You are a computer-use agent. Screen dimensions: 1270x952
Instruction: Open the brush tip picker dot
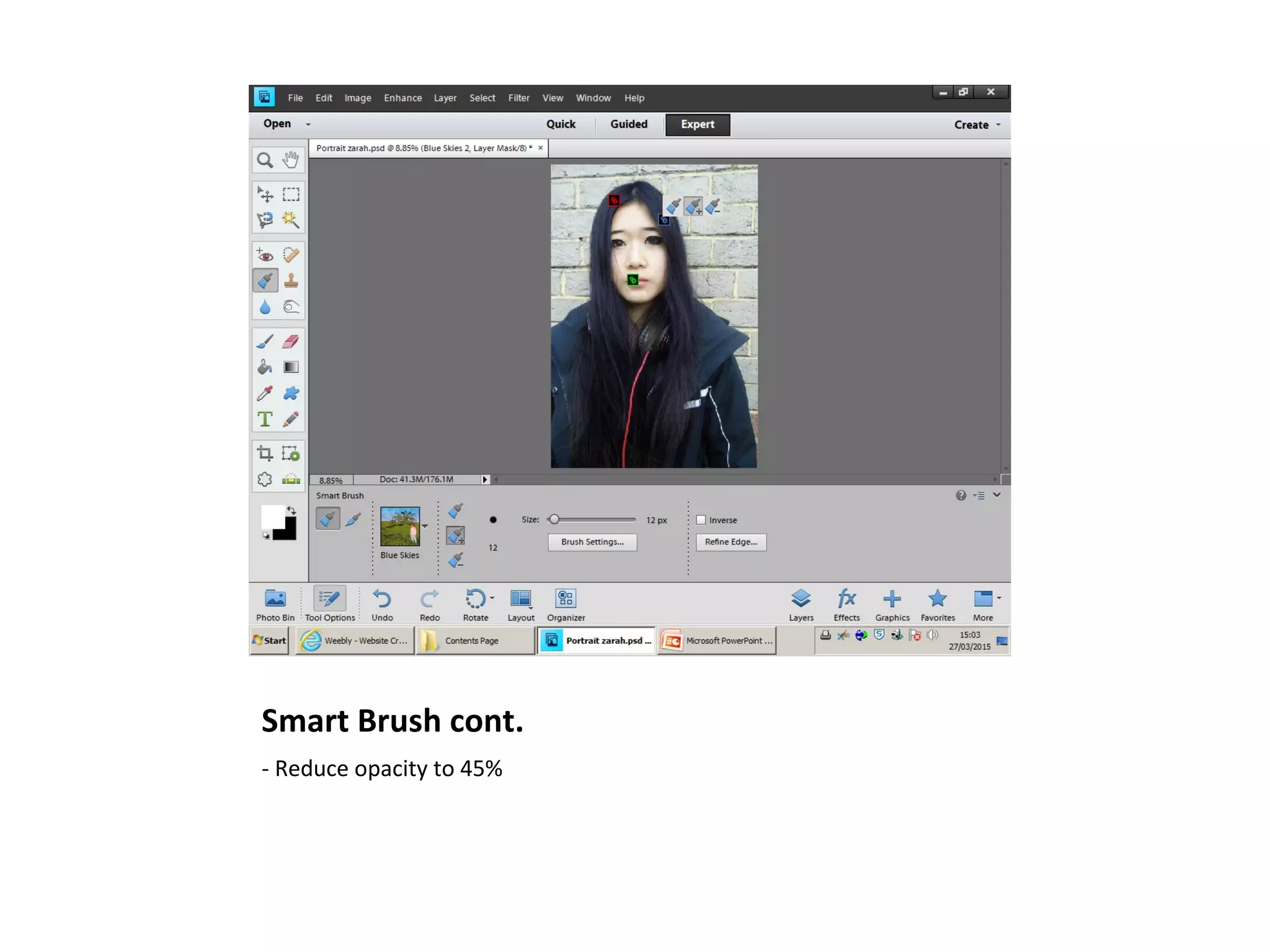[493, 520]
